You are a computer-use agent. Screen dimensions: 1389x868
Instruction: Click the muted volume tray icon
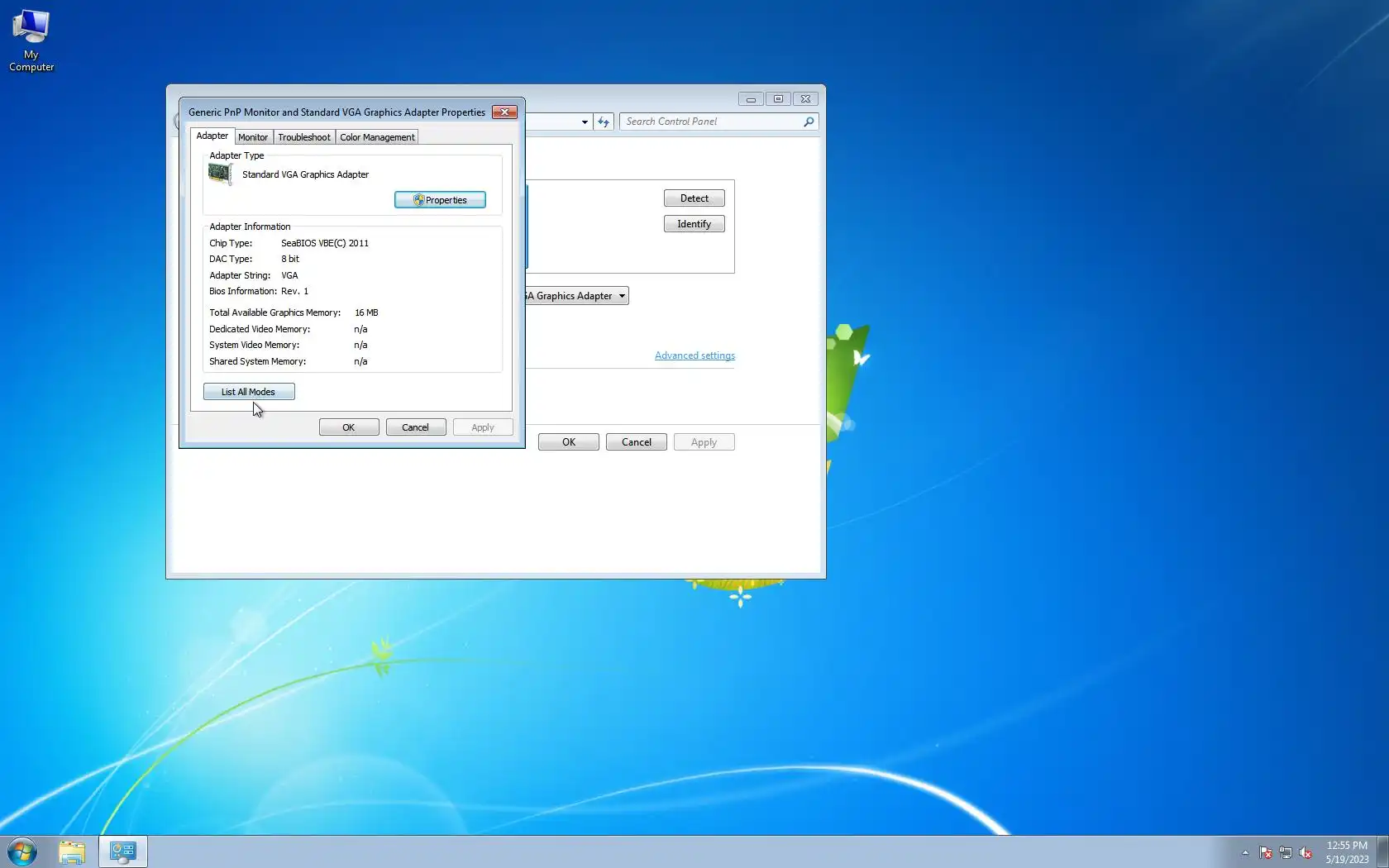pyautogui.click(x=1305, y=852)
